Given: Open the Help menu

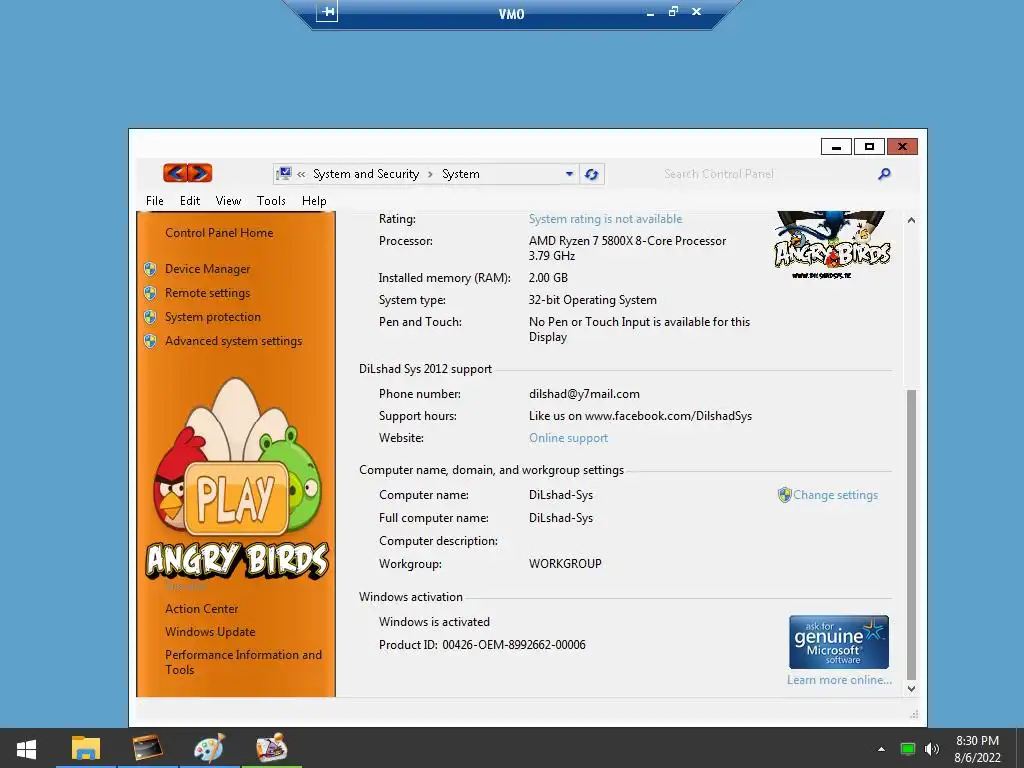Looking at the screenshot, I should [x=314, y=201].
